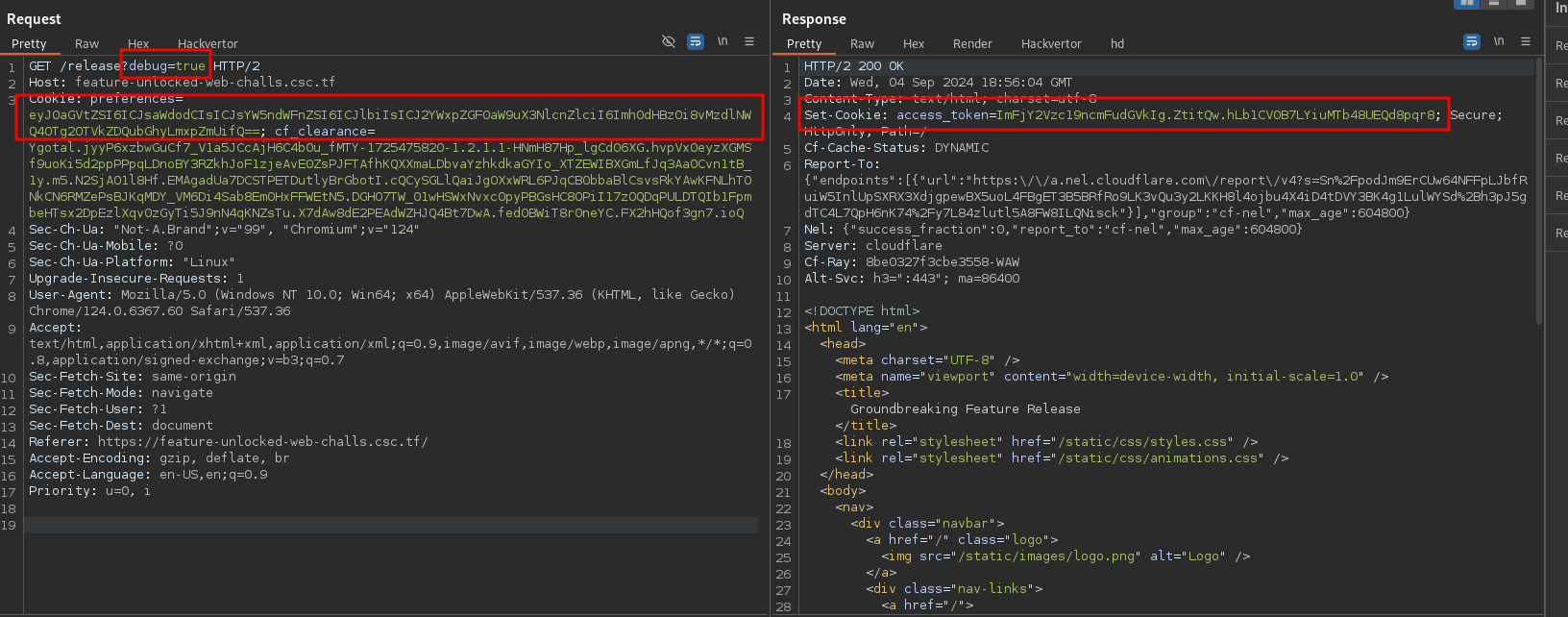Click Upgrade-Insecure-Requests: 1 header

point(136,279)
